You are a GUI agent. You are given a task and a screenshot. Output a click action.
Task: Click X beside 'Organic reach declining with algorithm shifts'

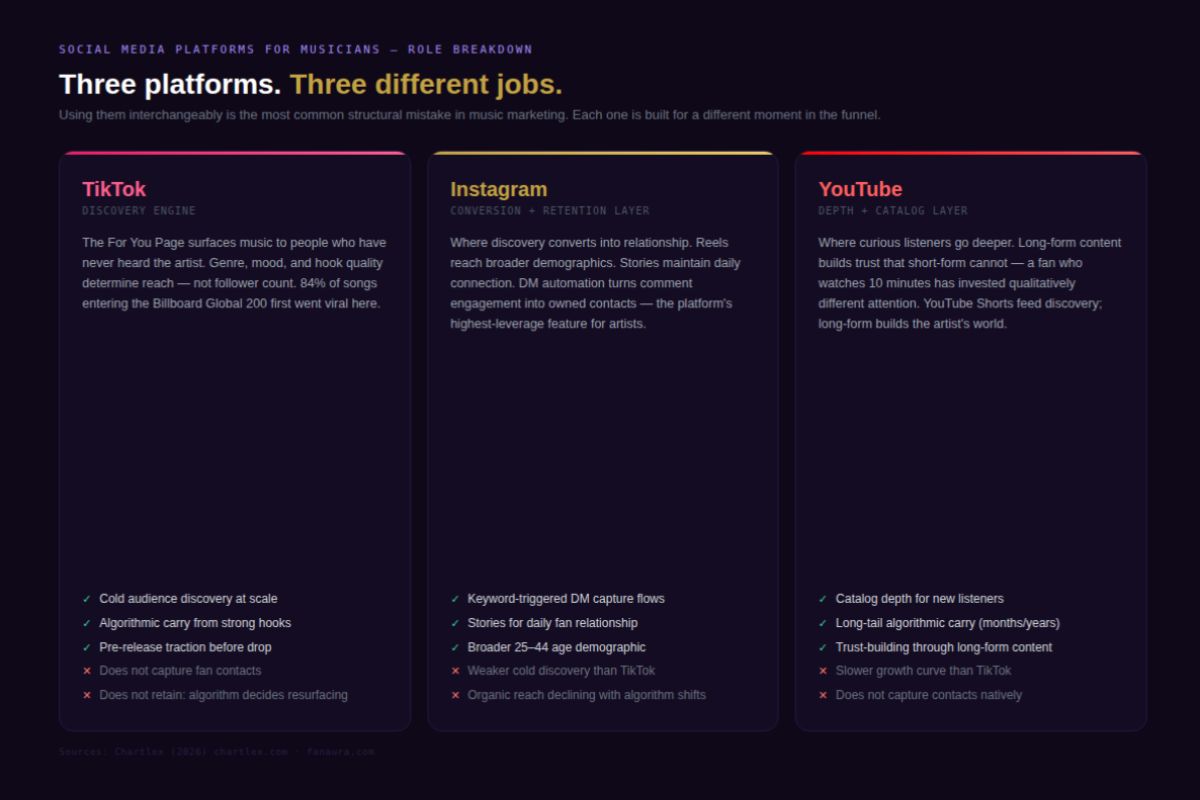coord(455,695)
